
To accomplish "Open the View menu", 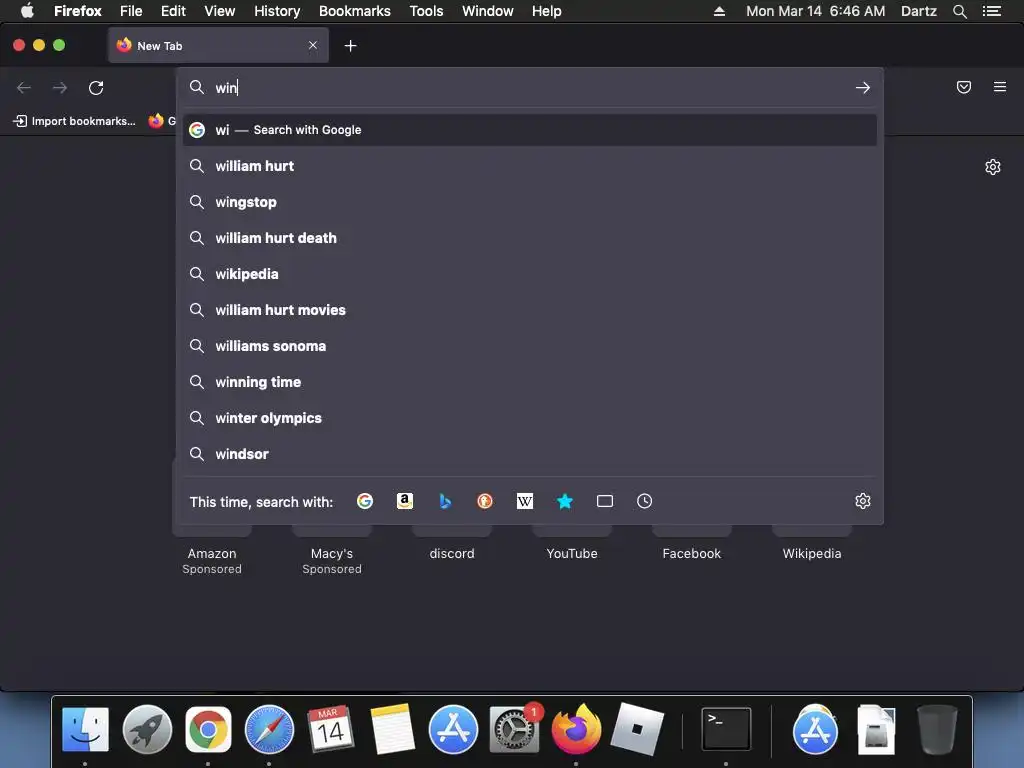I will (x=219, y=11).
